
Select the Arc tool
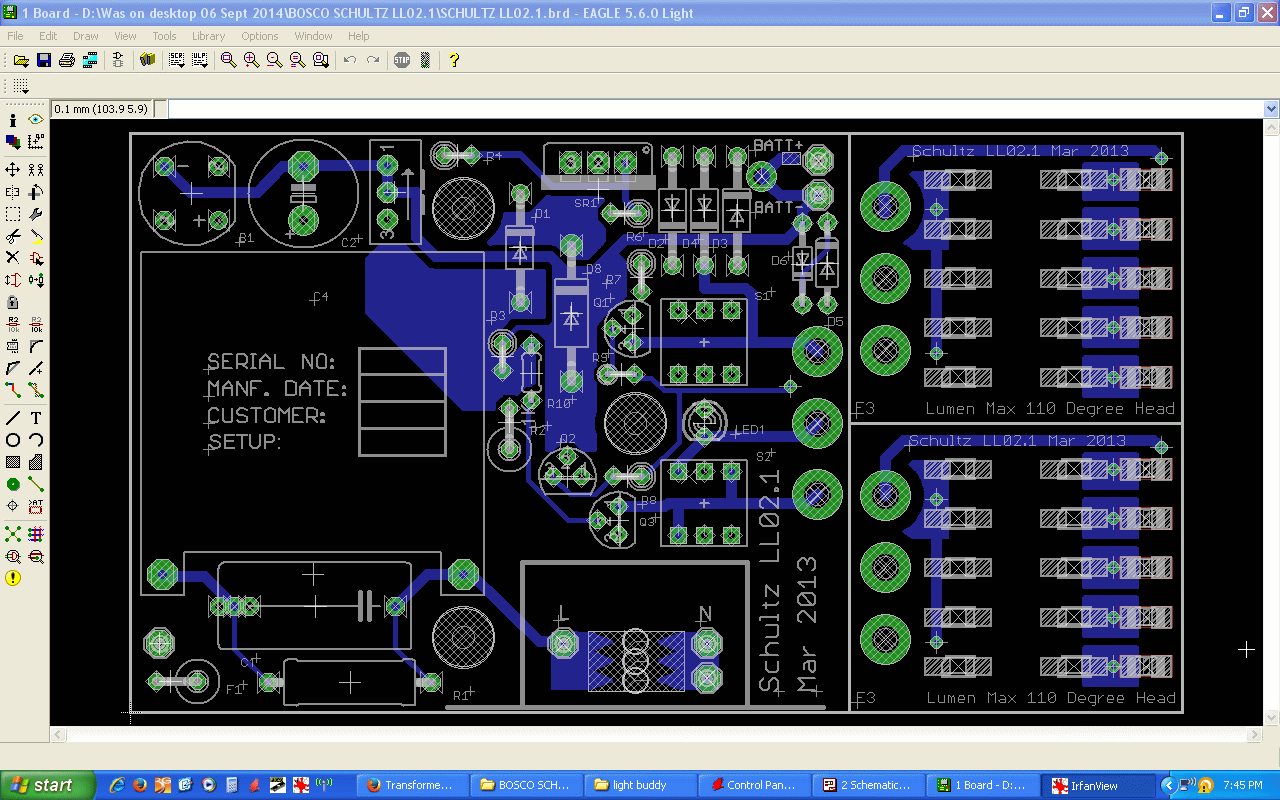click(x=36, y=440)
